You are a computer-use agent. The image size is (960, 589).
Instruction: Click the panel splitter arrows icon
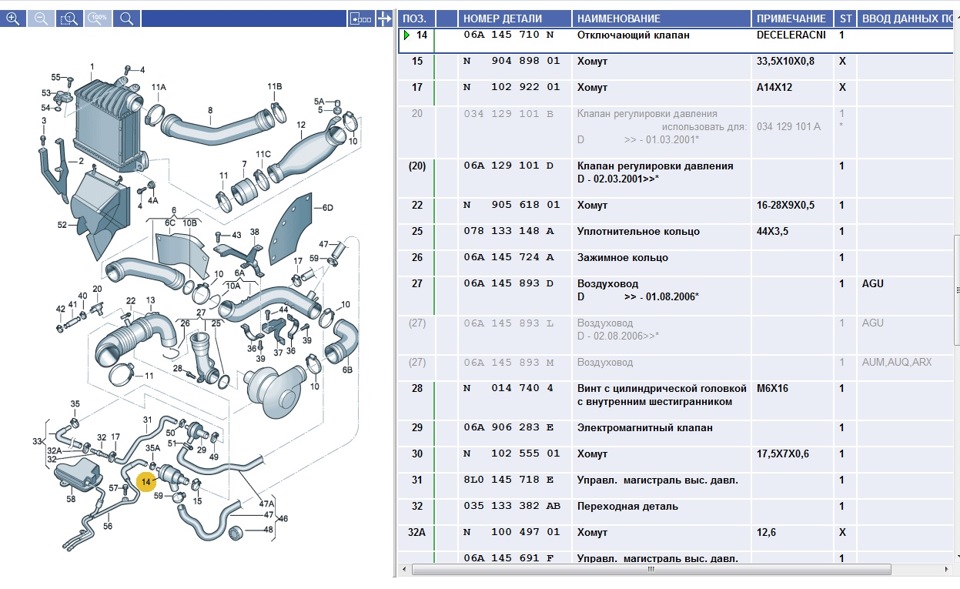coord(384,18)
